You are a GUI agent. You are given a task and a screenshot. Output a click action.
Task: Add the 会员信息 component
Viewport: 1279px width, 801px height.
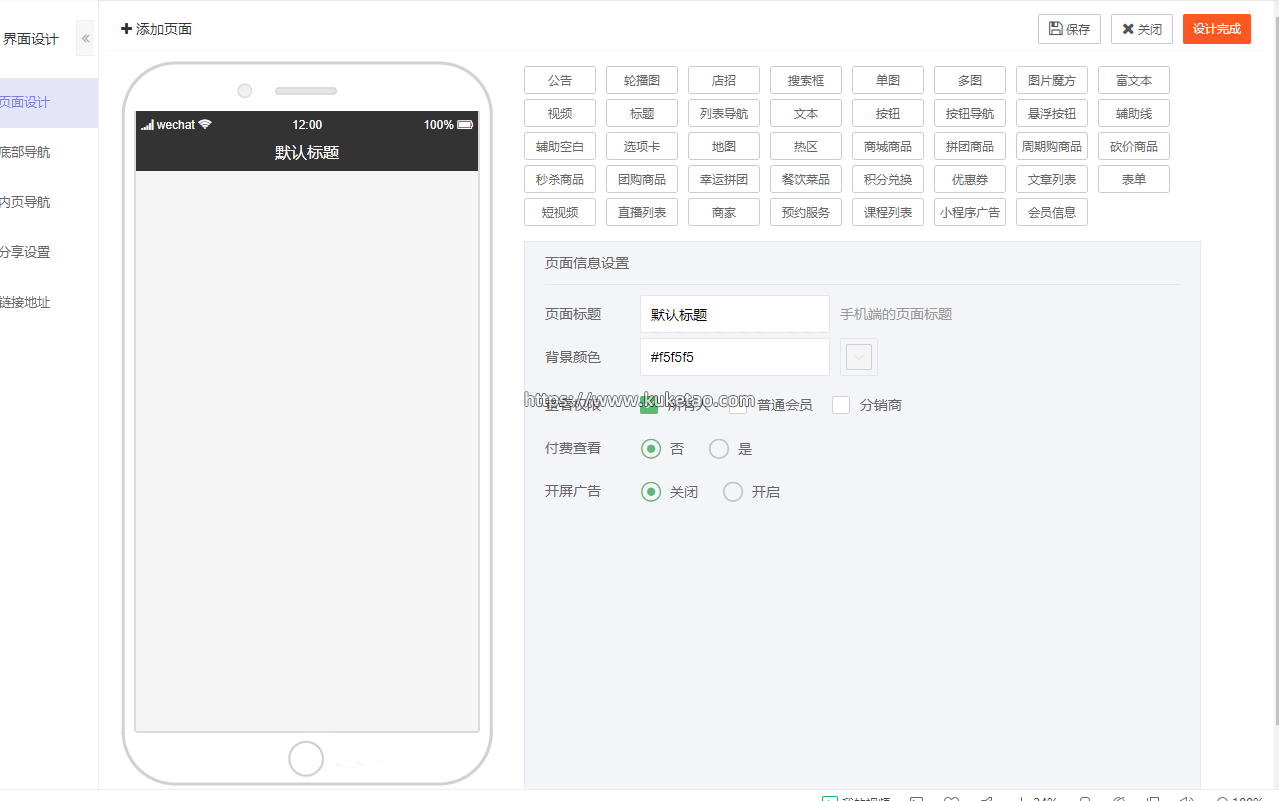point(1052,212)
